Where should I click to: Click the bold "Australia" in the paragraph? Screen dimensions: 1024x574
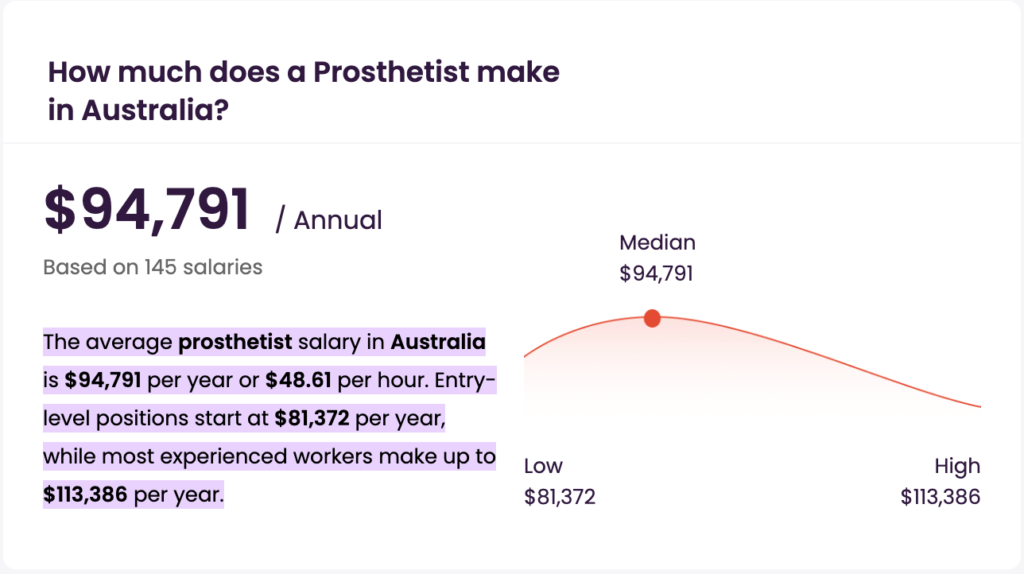tap(438, 343)
